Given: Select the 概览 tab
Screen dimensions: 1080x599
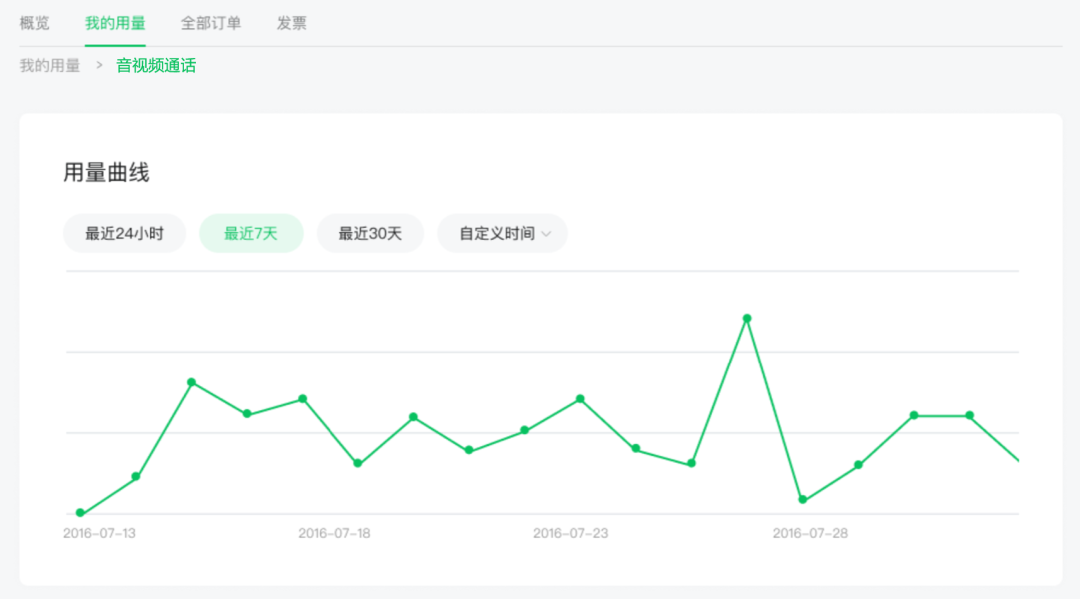Looking at the screenshot, I should [x=35, y=23].
